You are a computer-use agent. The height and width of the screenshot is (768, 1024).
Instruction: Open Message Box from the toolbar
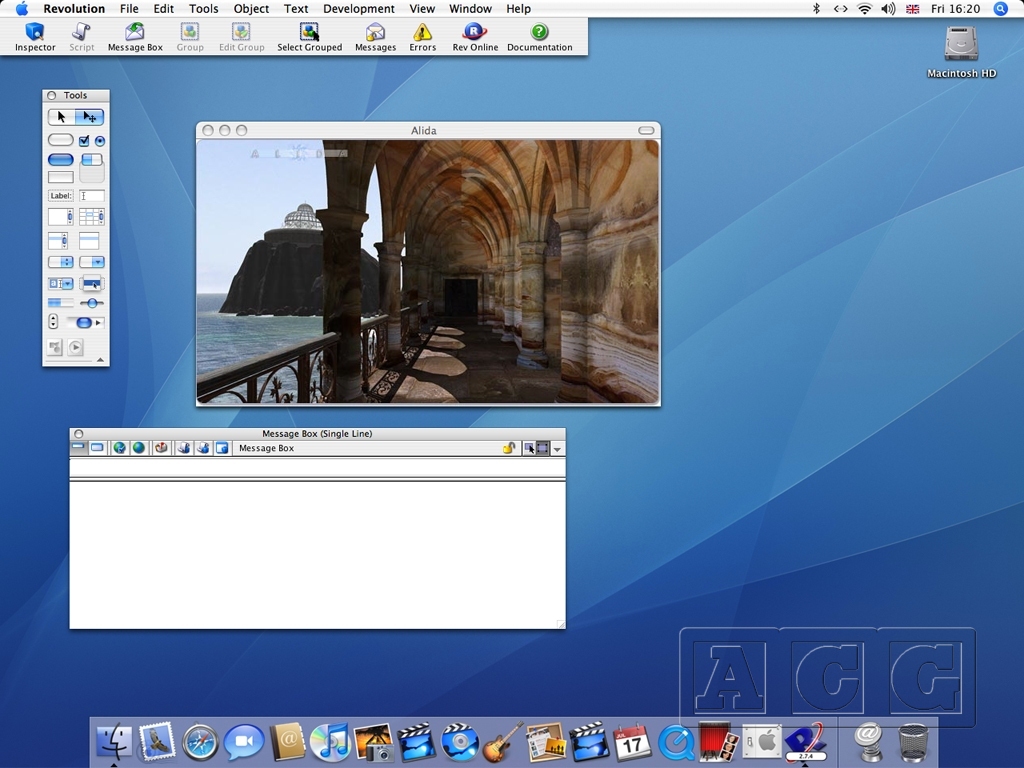pos(135,37)
